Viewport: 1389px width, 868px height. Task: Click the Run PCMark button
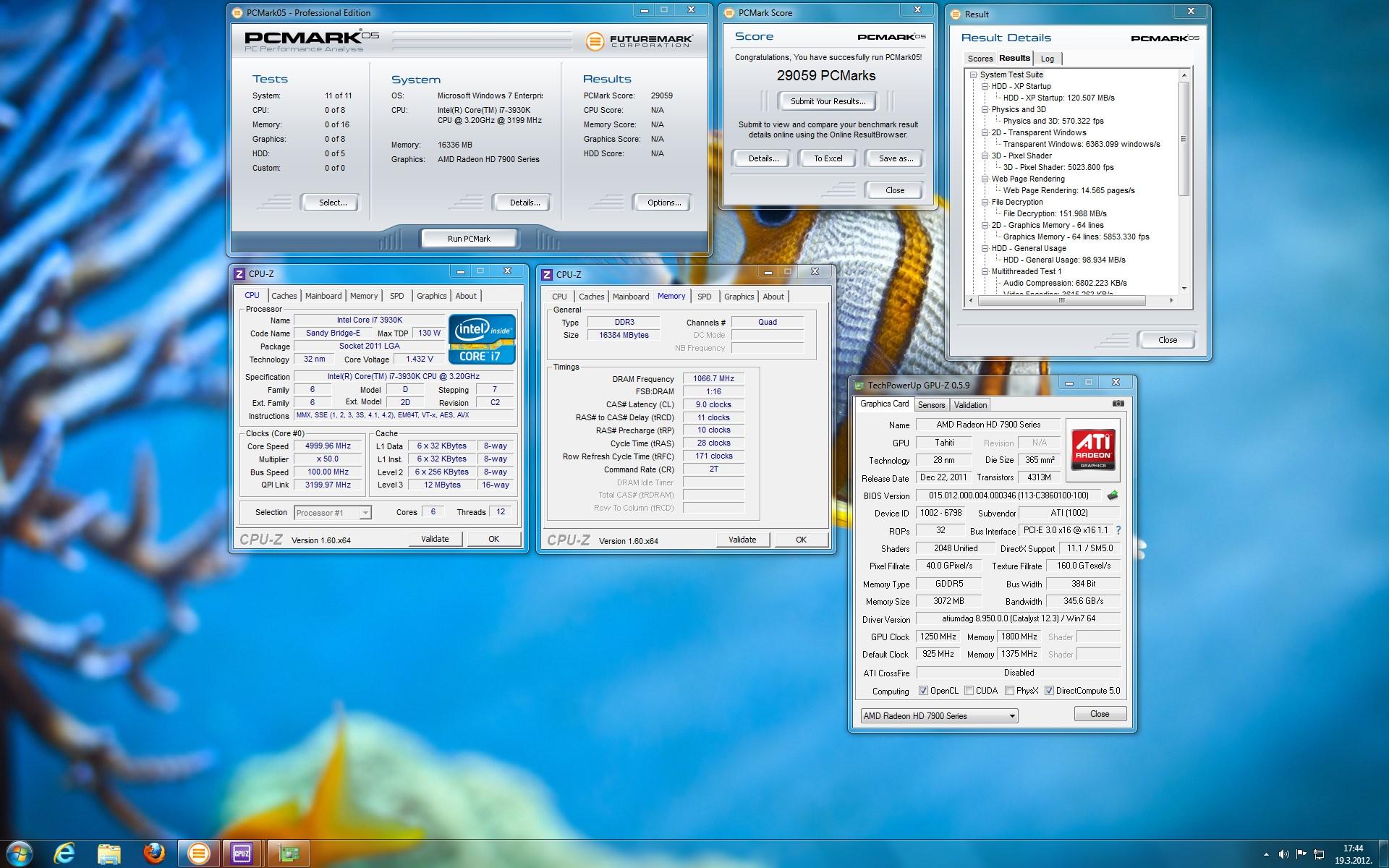(469, 239)
